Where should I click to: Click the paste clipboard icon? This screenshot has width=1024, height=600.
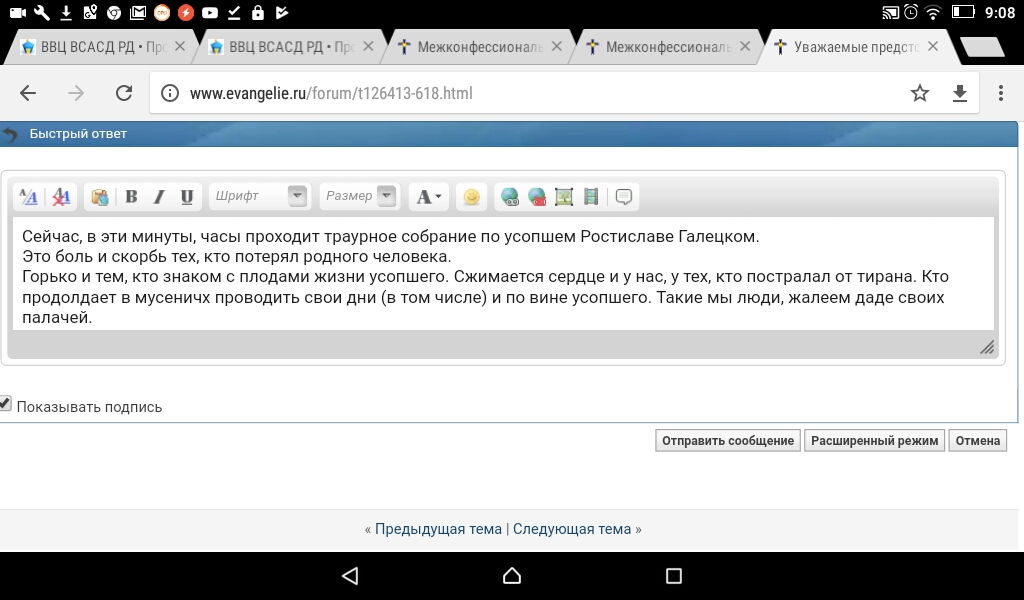click(99, 197)
